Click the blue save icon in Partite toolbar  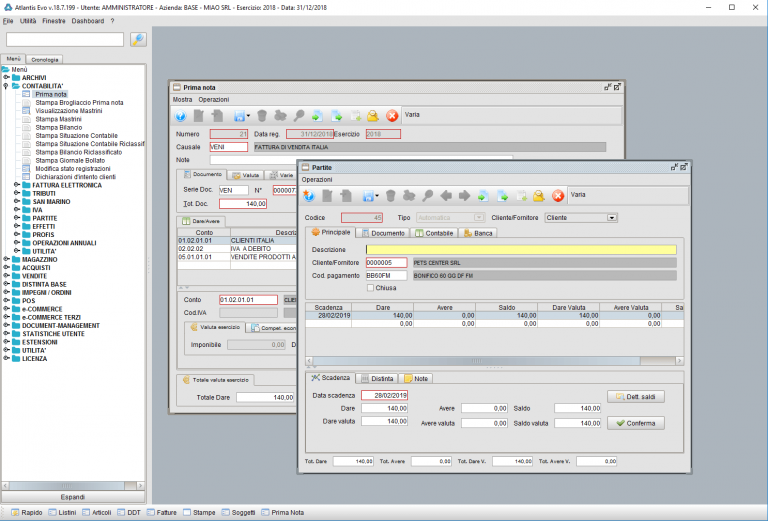(369, 196)
